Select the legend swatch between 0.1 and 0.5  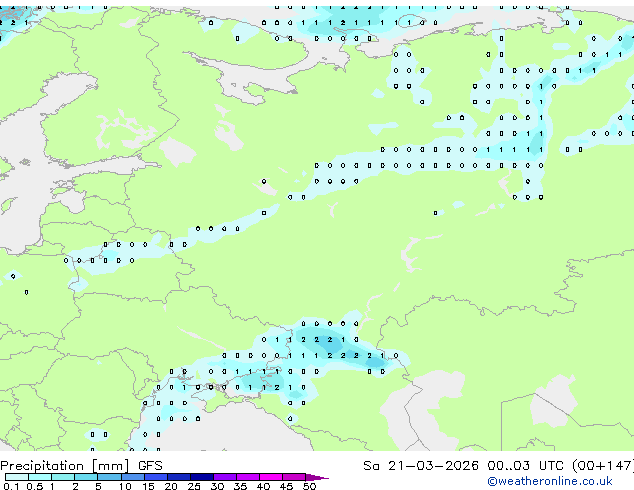pyautogui.click(x=17, y=477)
